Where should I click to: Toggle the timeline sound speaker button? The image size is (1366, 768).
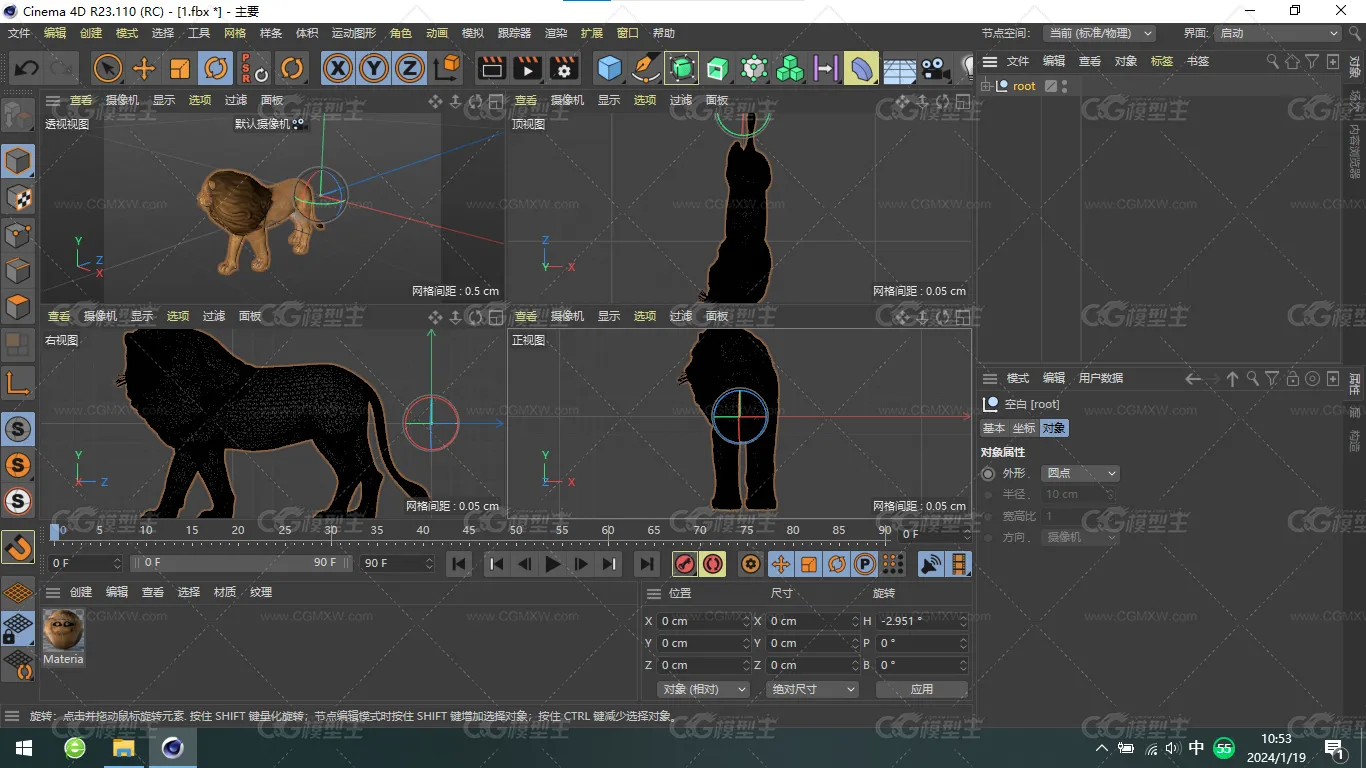pyautogui.click(x=931, y=564)
